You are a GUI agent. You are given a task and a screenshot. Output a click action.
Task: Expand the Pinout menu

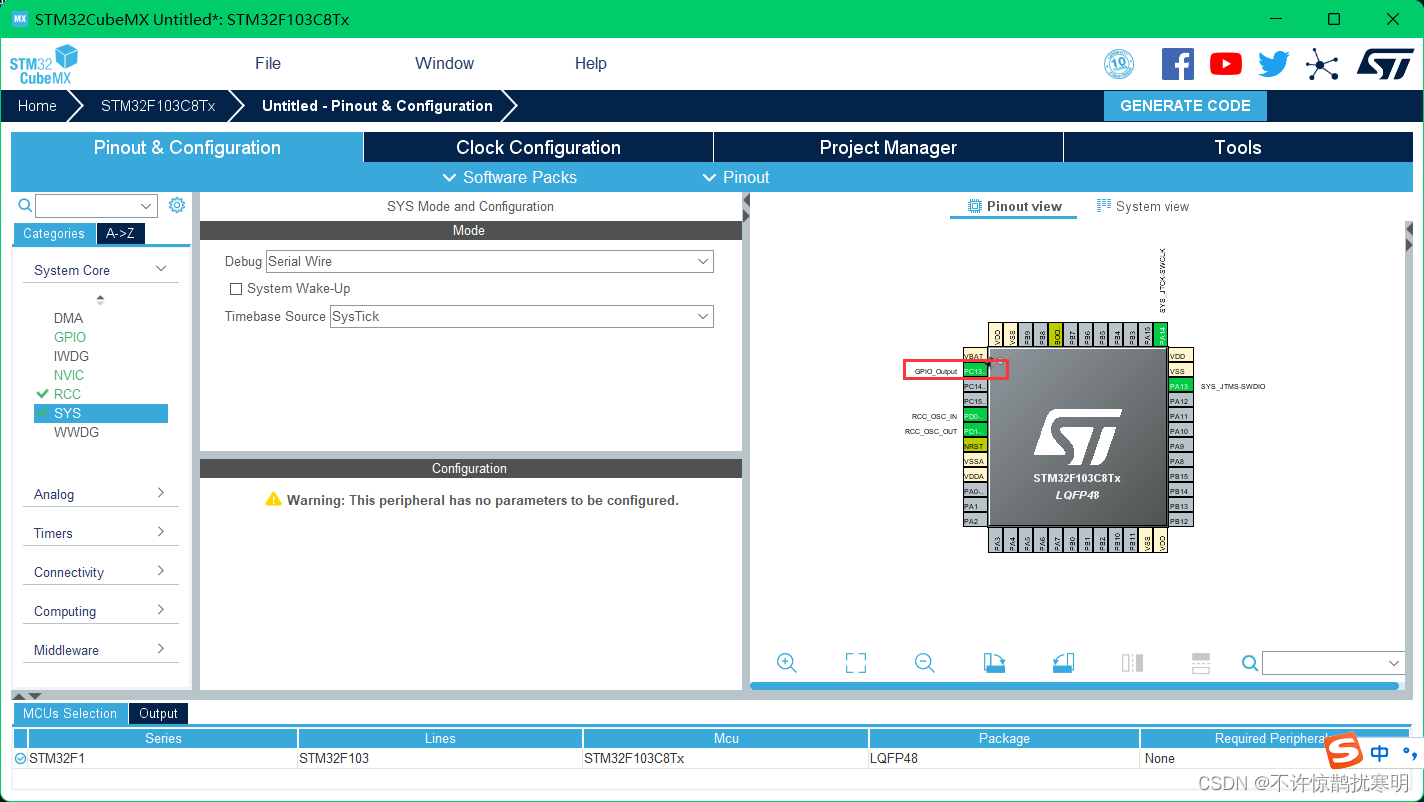(x=736, y=177)
